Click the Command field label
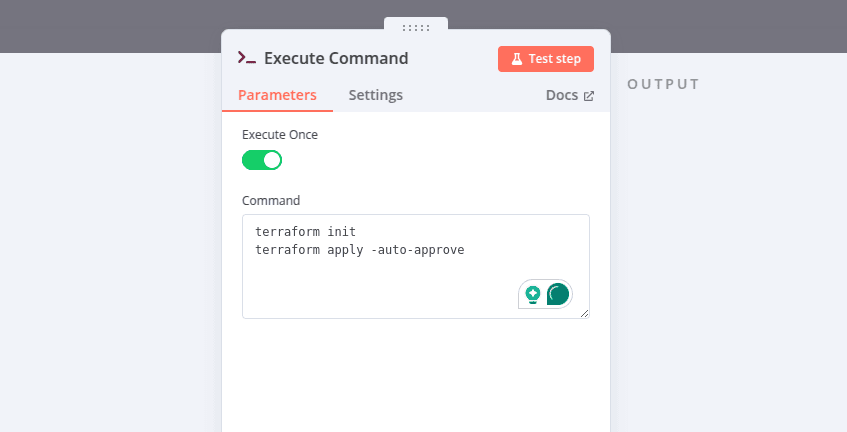The image size is (847, 432). point(271,200)
